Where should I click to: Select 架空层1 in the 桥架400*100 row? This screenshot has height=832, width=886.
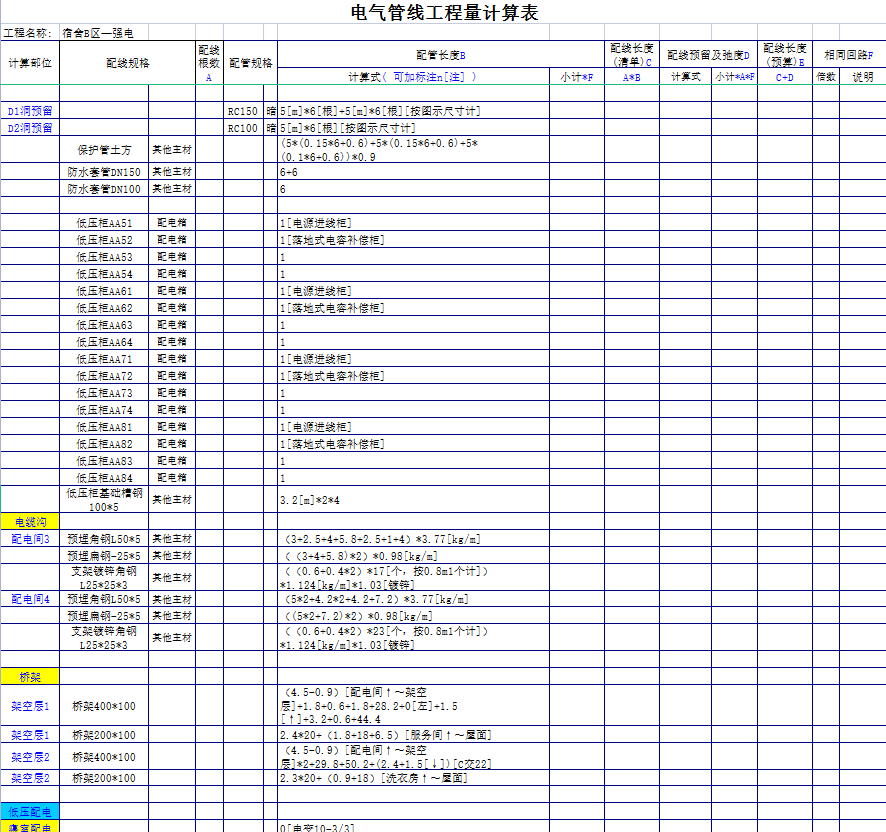[30, 706]
